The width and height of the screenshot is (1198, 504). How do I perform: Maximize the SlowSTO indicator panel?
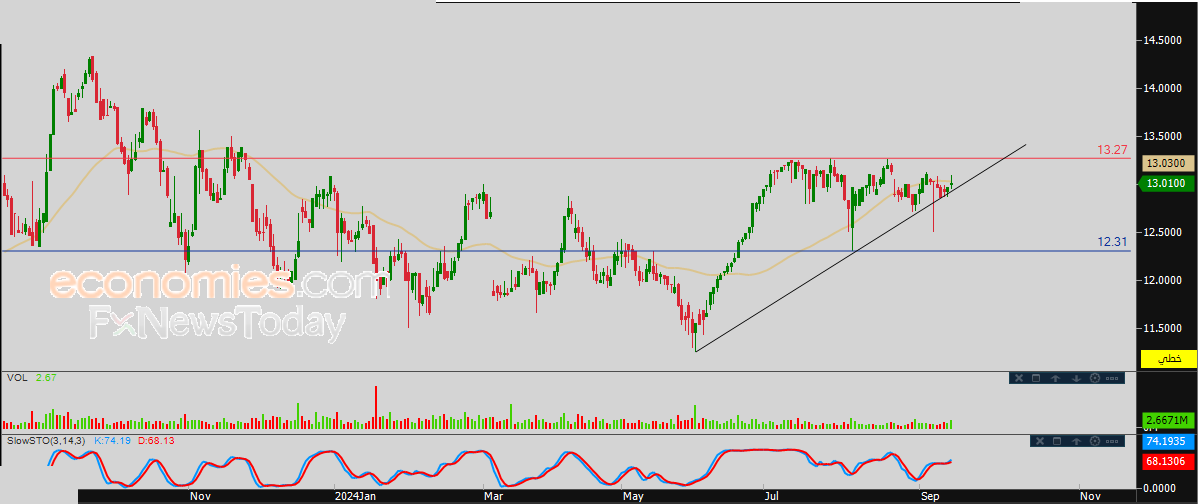pyautogui.click(x=1057, y=441)
